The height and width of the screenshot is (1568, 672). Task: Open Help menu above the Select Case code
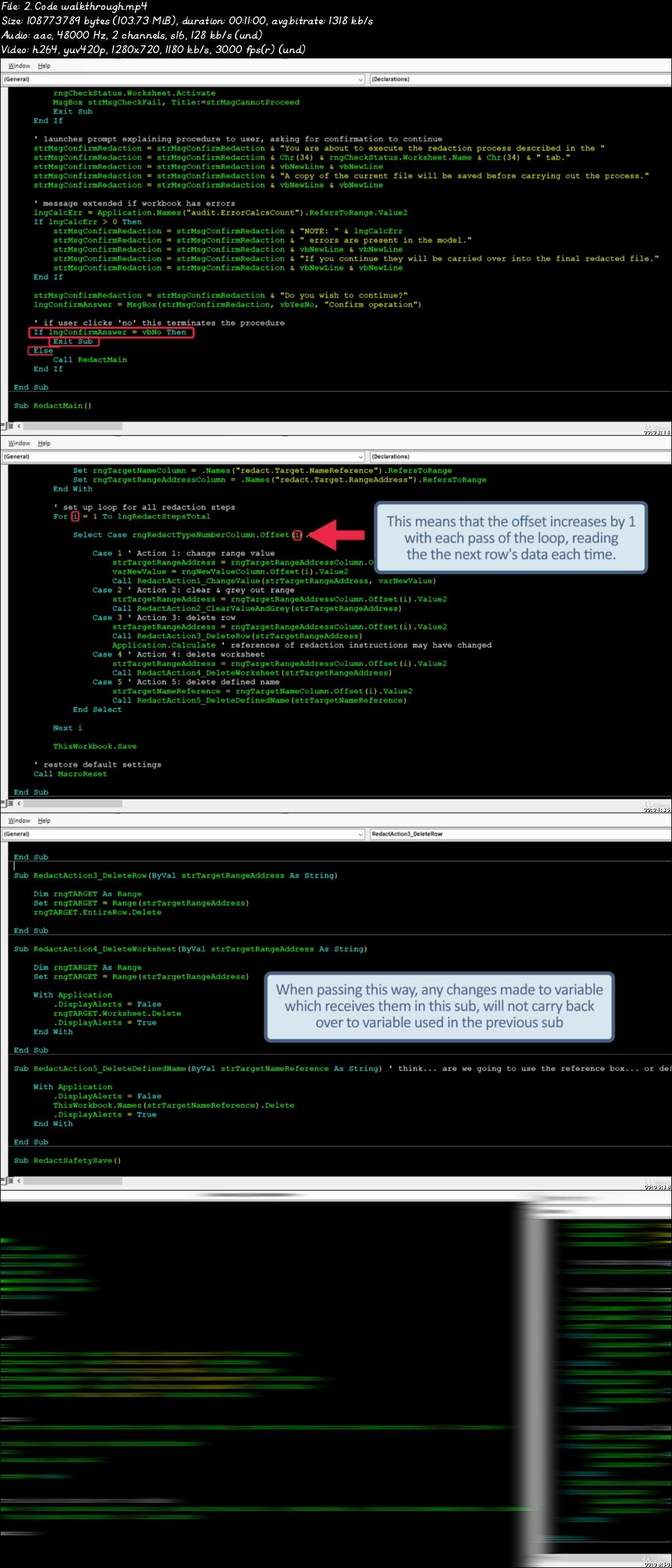click(x=44, y=443)
